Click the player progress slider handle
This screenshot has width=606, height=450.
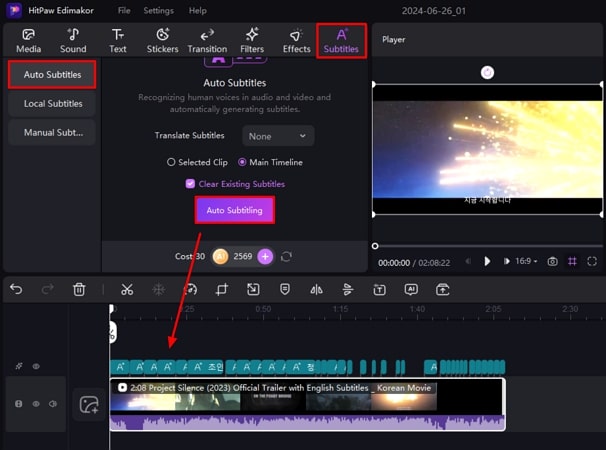(x=375, y=246)
